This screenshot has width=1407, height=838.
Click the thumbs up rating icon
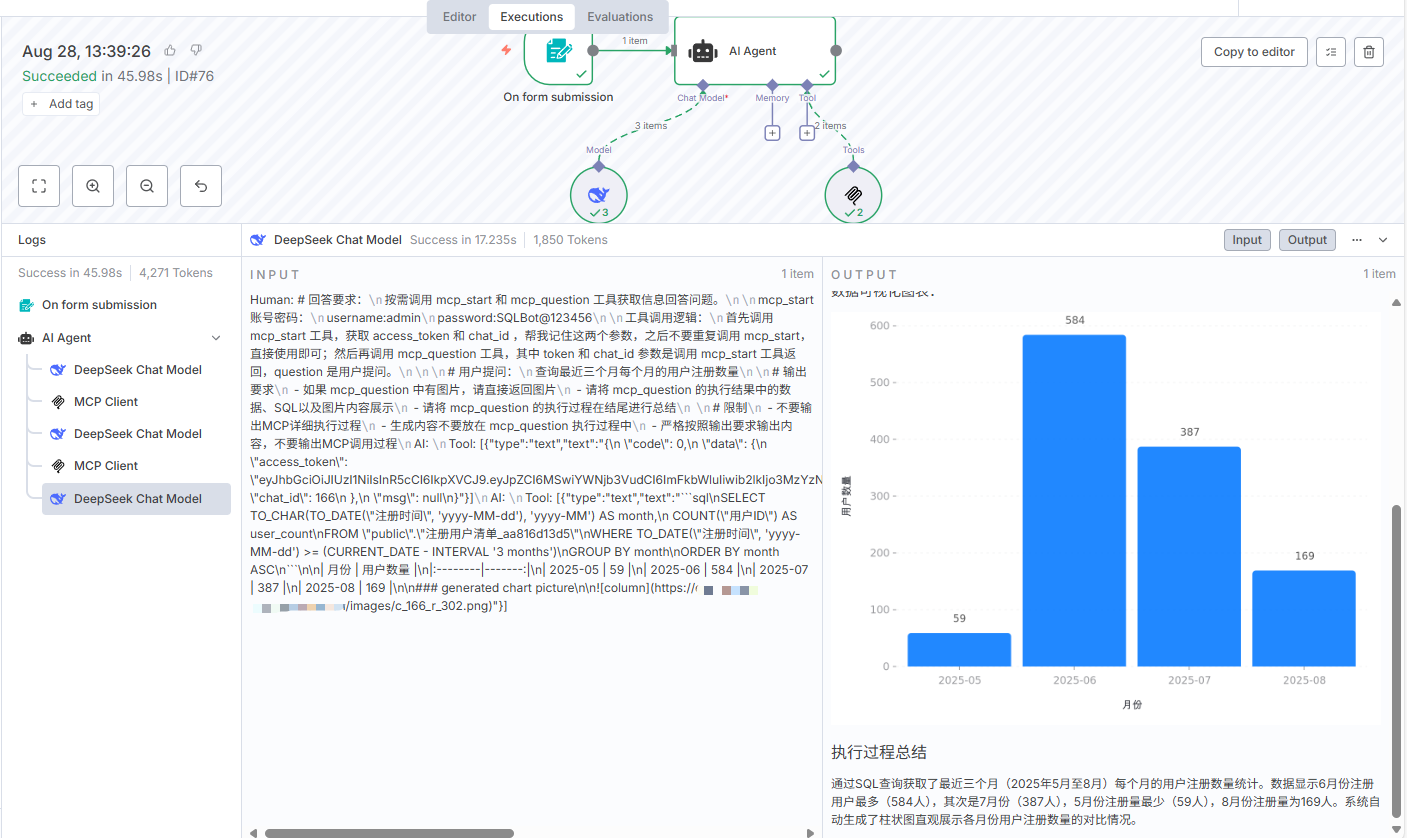[171, 50]
